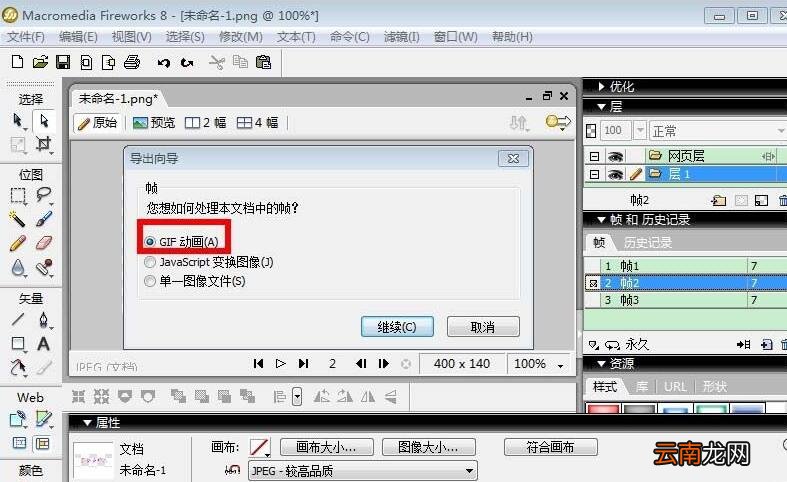
Task: Toggle visibility eye of 网页层
Action: pyautogui.click(x=615, y=157)
